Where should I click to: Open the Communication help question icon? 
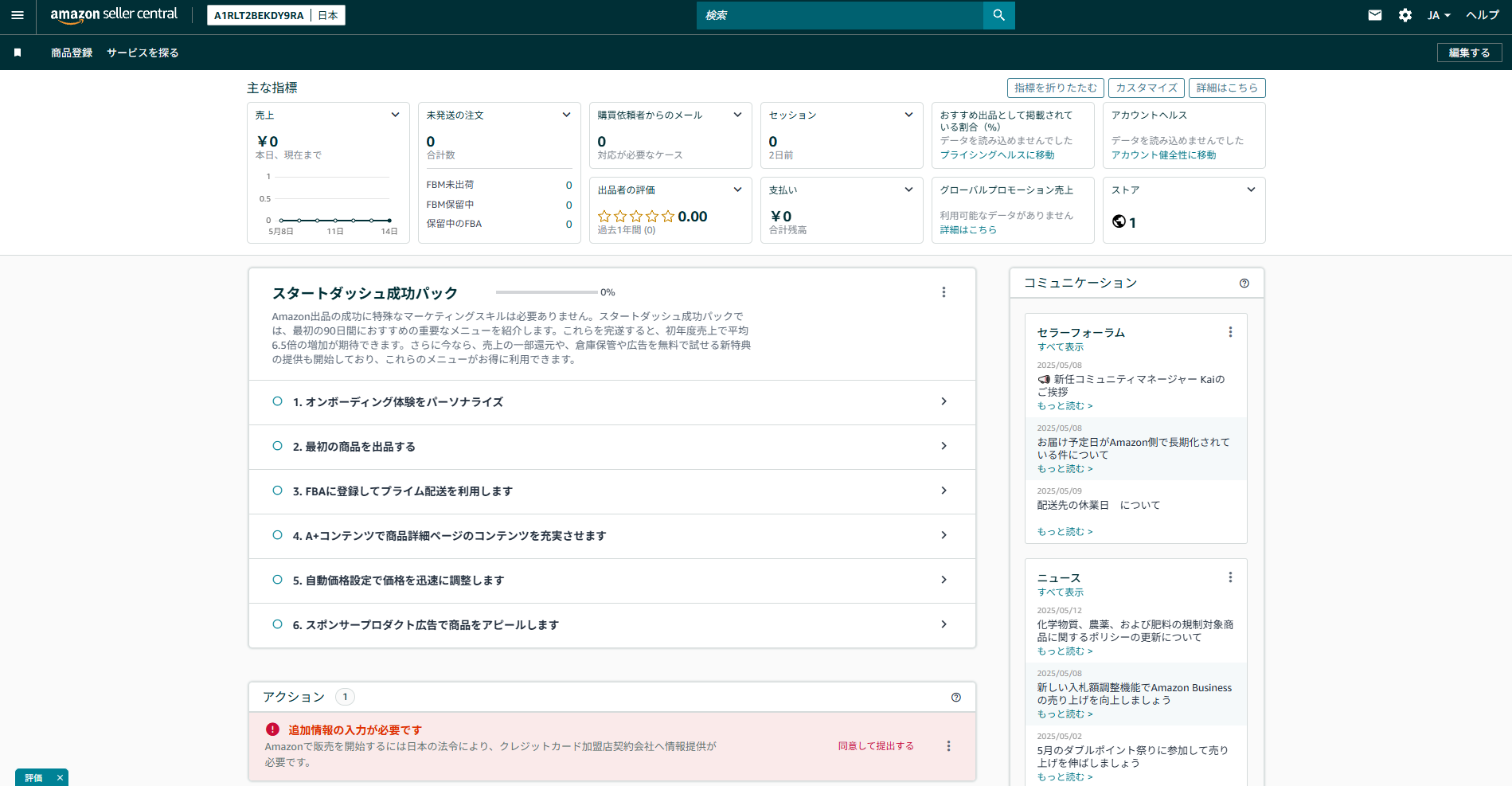point(1244,284)
